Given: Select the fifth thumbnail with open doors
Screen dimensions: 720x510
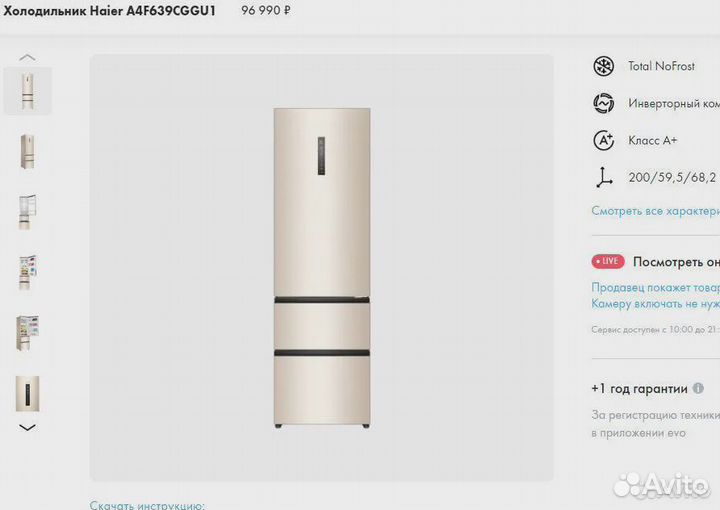Looking at the screenshot, I should pyautogui.click(x=27, y=333).
